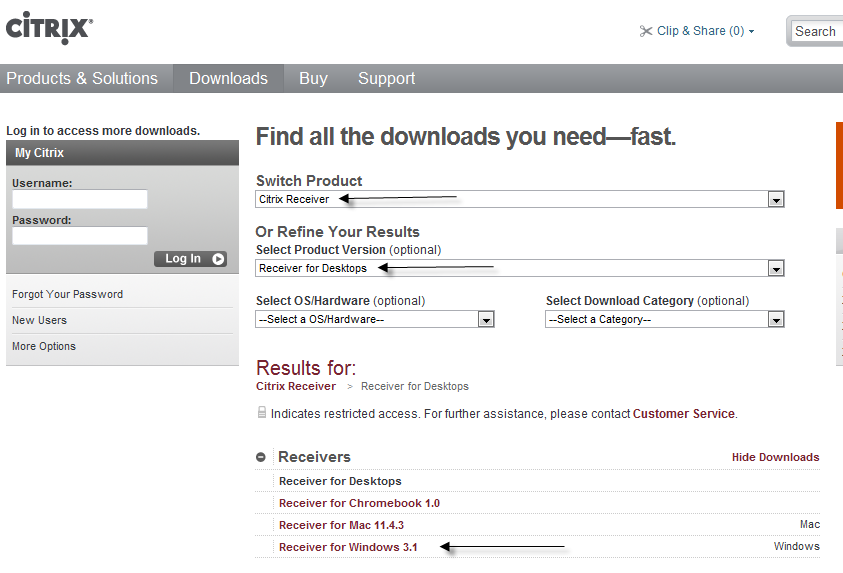Click the My Citrix panel header

point(123,153)
